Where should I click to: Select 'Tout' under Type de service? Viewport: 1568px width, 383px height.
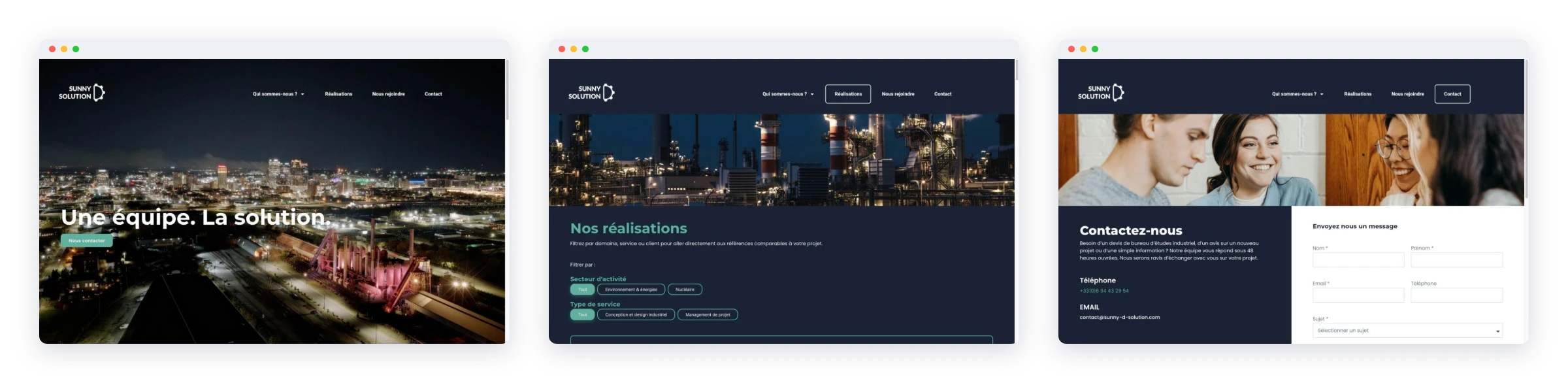[583, 315]
